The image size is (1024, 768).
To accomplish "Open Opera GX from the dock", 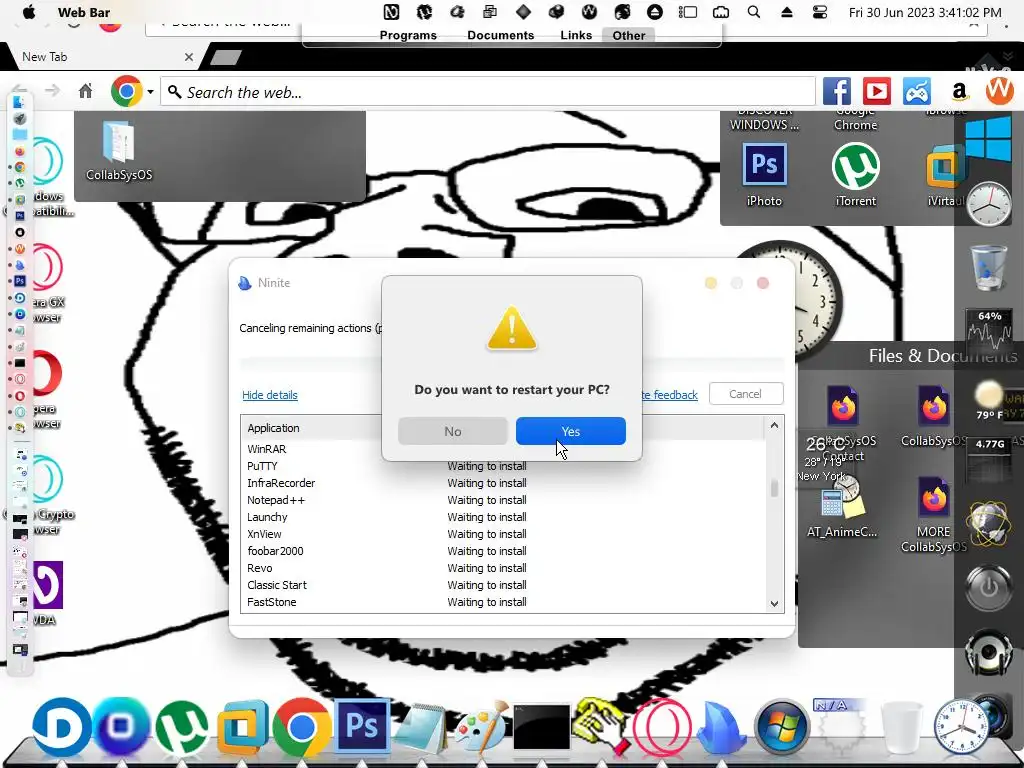I will pyautogui.click(x=662, y=728).
